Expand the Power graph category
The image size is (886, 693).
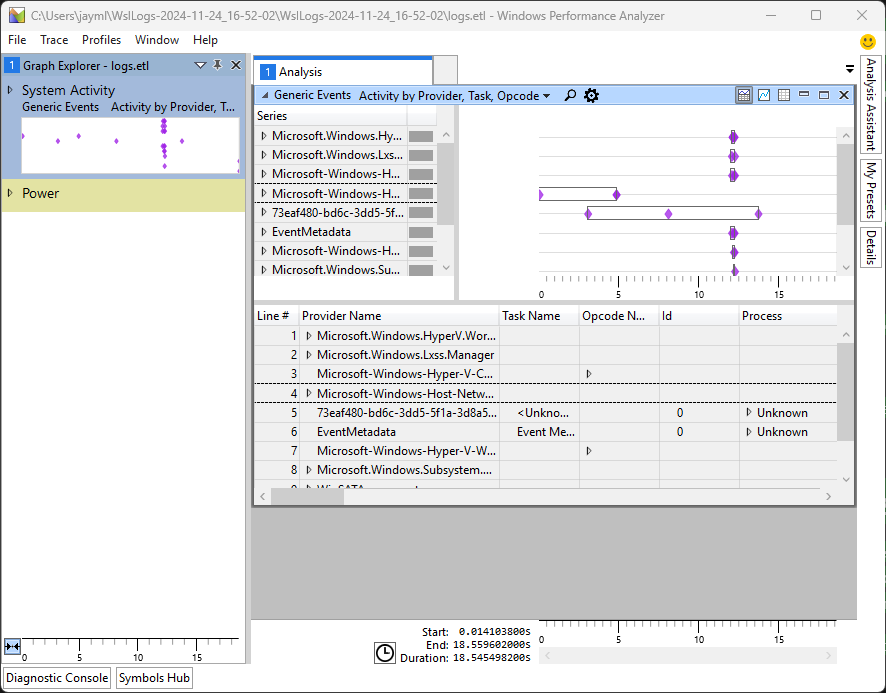(10, 193)
